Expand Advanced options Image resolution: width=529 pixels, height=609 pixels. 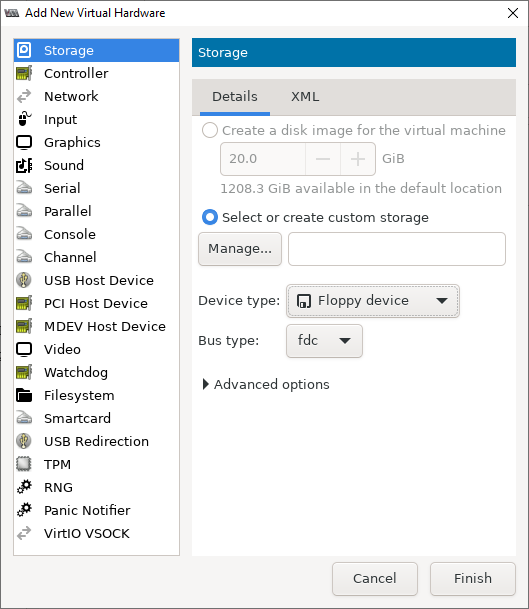266,385
